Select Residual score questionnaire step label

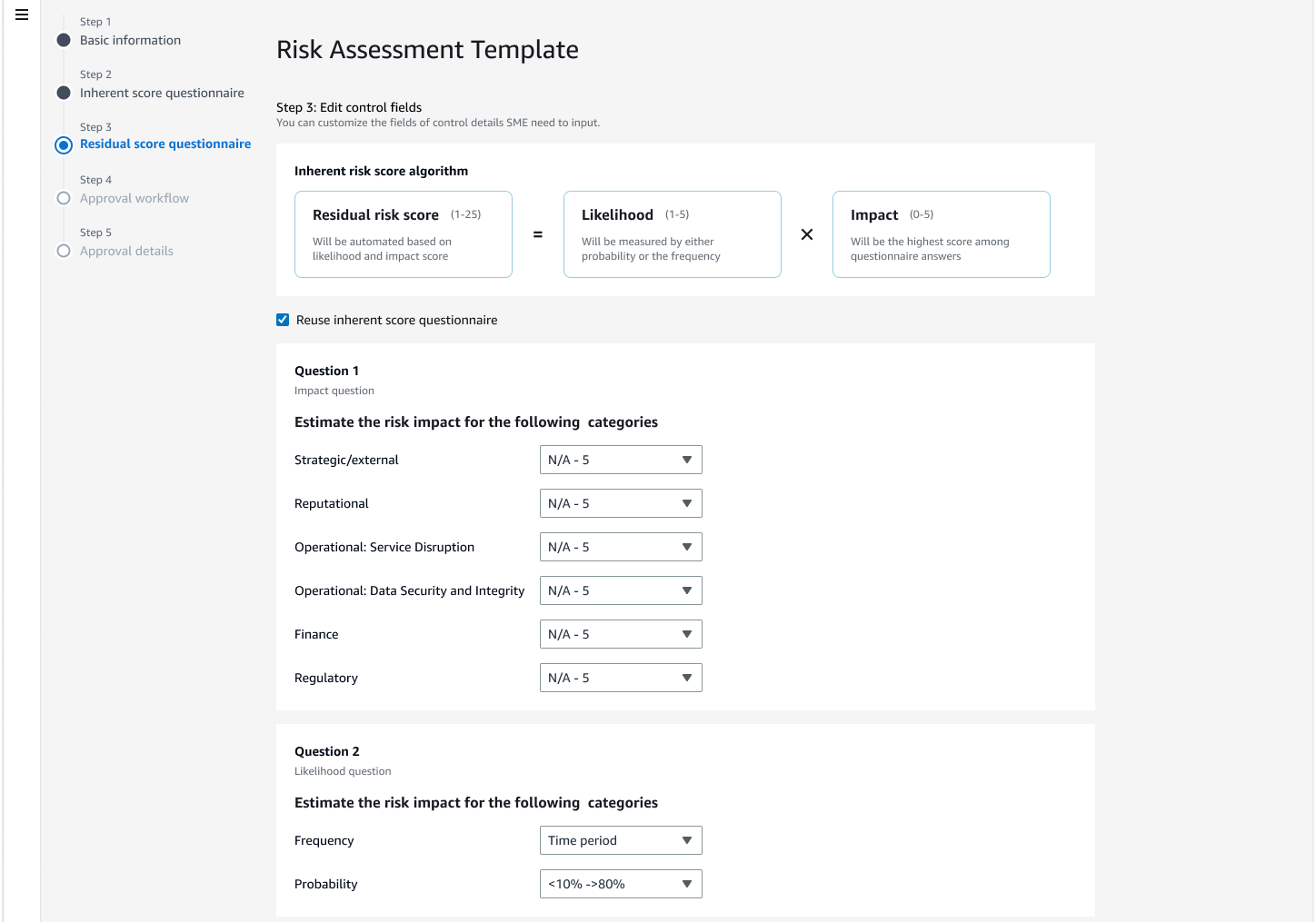pos(165,144)
